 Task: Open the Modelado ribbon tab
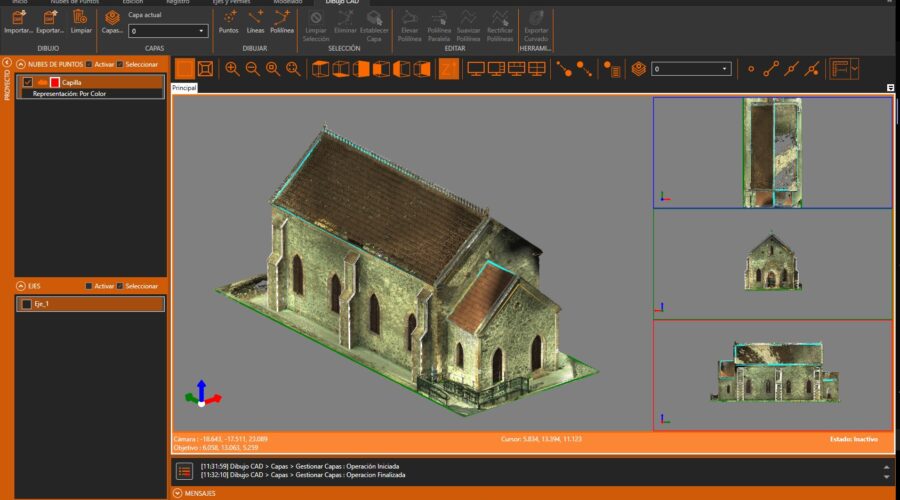click(287, 3)
